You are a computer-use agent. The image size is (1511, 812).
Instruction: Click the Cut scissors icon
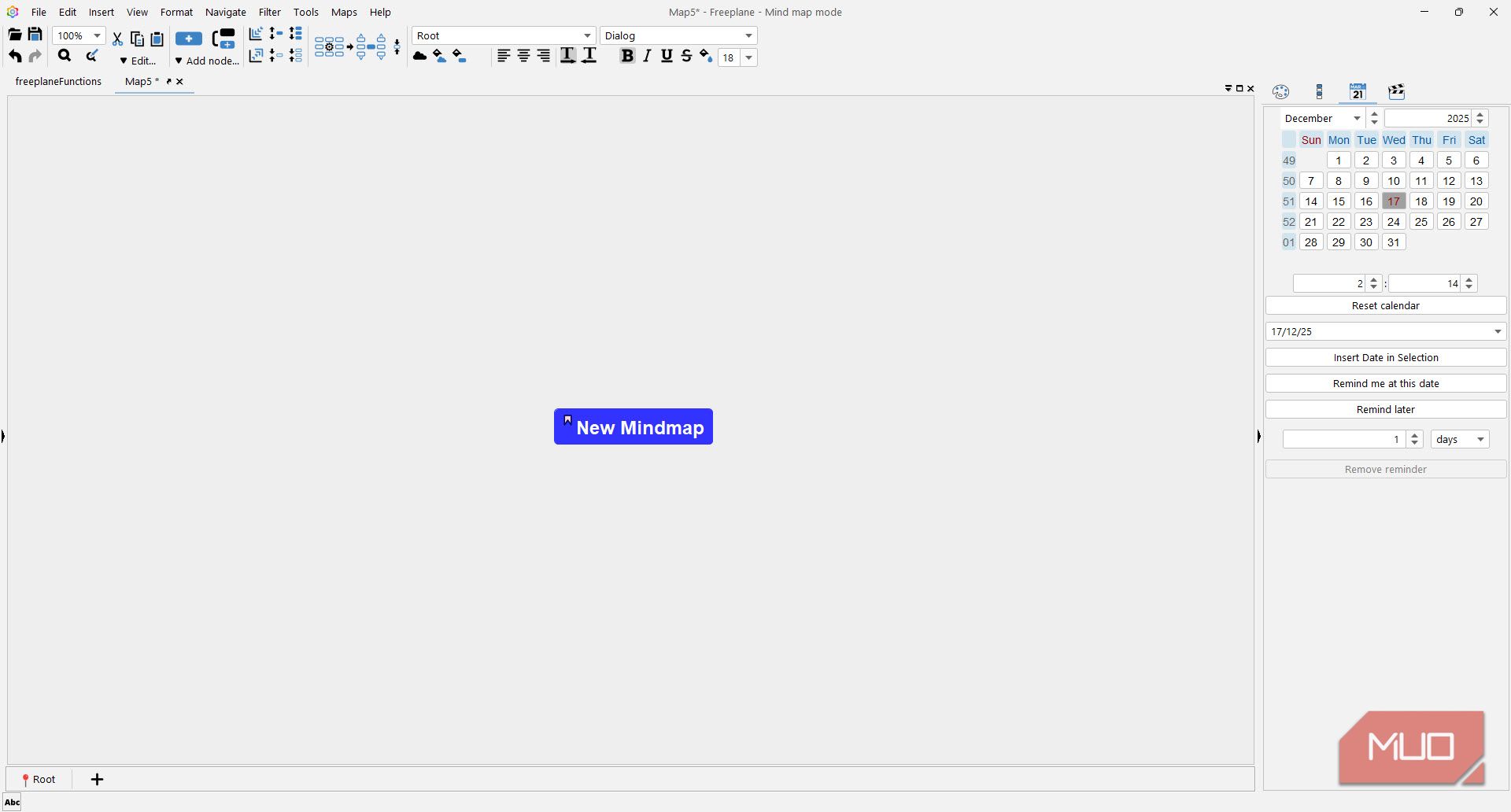tap(117, 39)
